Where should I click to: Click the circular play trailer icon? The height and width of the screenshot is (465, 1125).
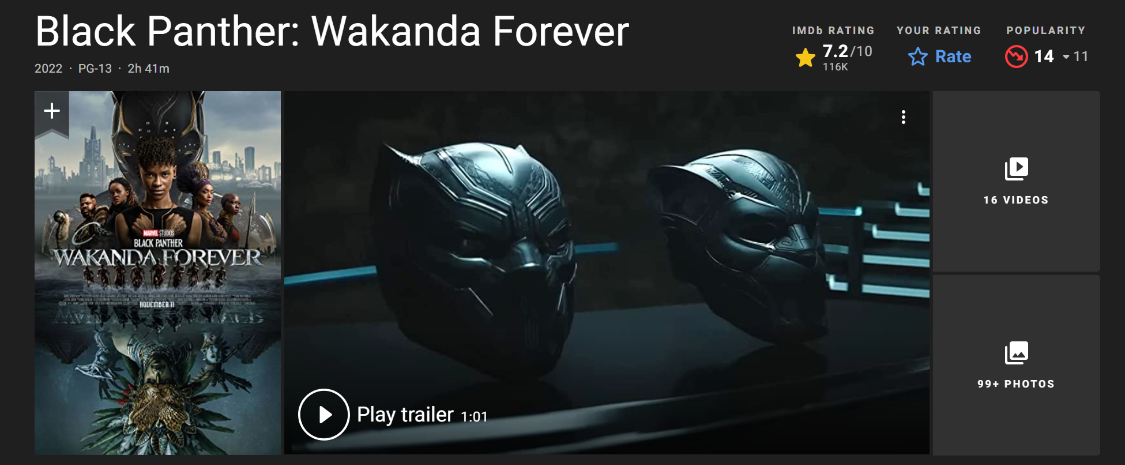tap(324, 414)
